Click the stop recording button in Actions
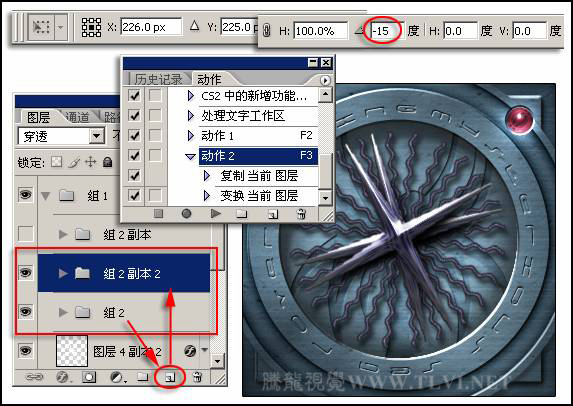This screenshot has height=406, width=573. 158,213
